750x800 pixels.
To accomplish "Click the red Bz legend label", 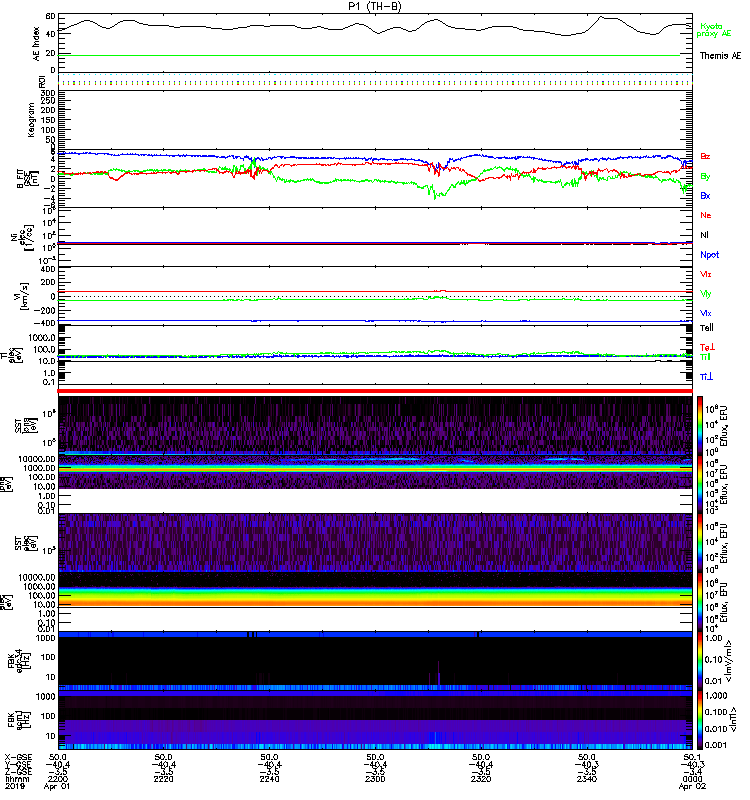I will pos(705,156).
